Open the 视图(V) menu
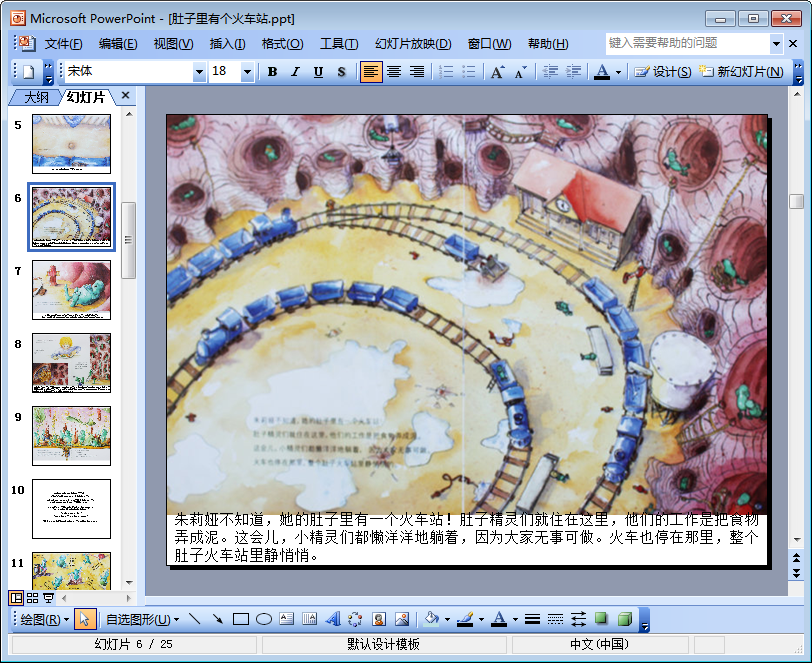812x663 pixels. (173, 44)
